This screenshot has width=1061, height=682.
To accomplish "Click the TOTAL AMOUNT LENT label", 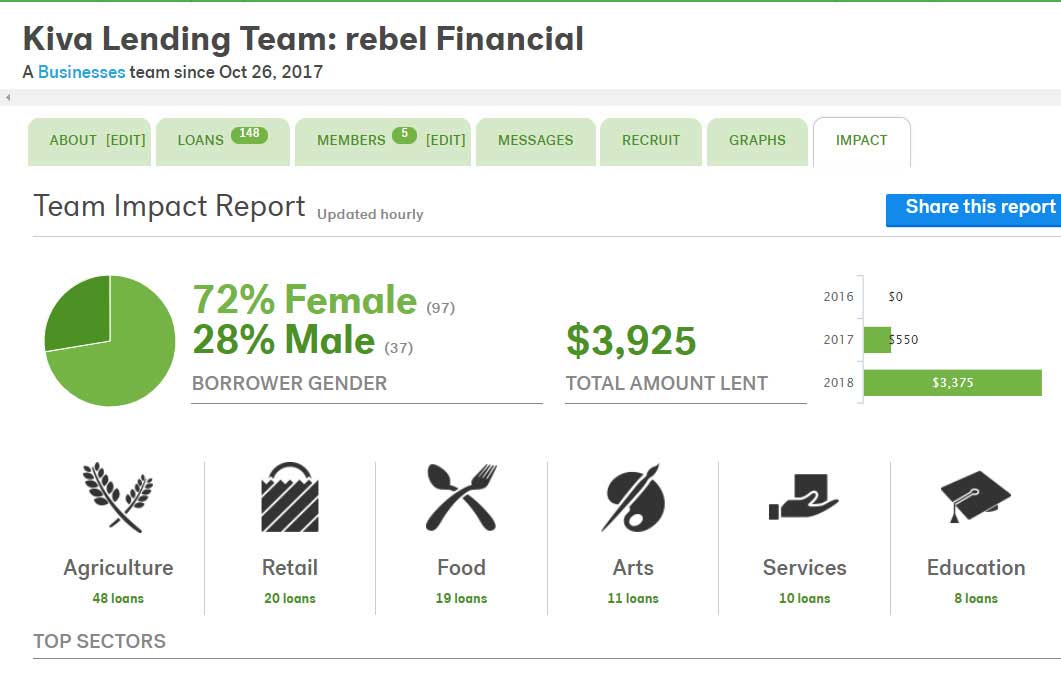I will (x=667, y=384).
